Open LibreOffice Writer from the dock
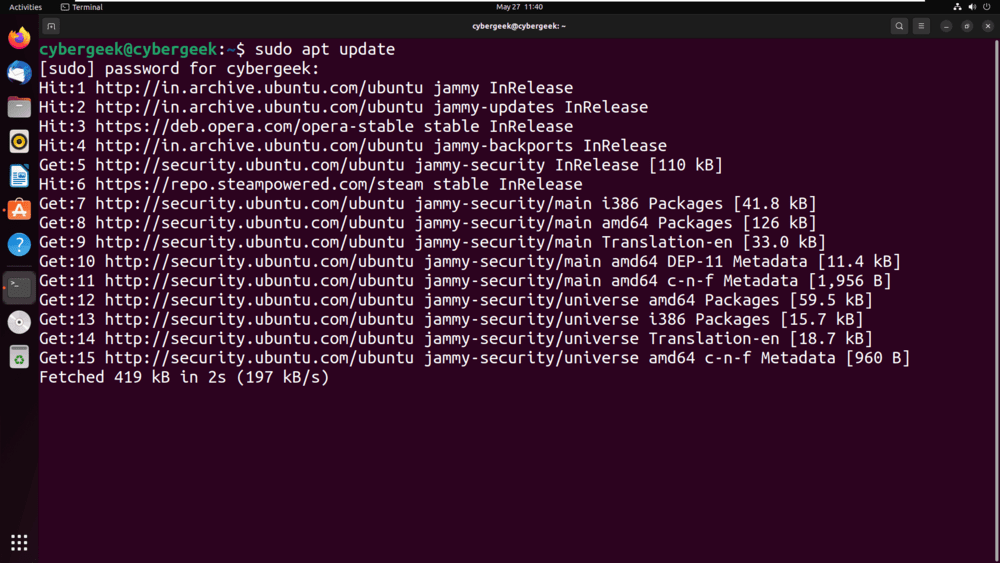The width and height of the screenshot is (1000, 563). coord(19,176)
